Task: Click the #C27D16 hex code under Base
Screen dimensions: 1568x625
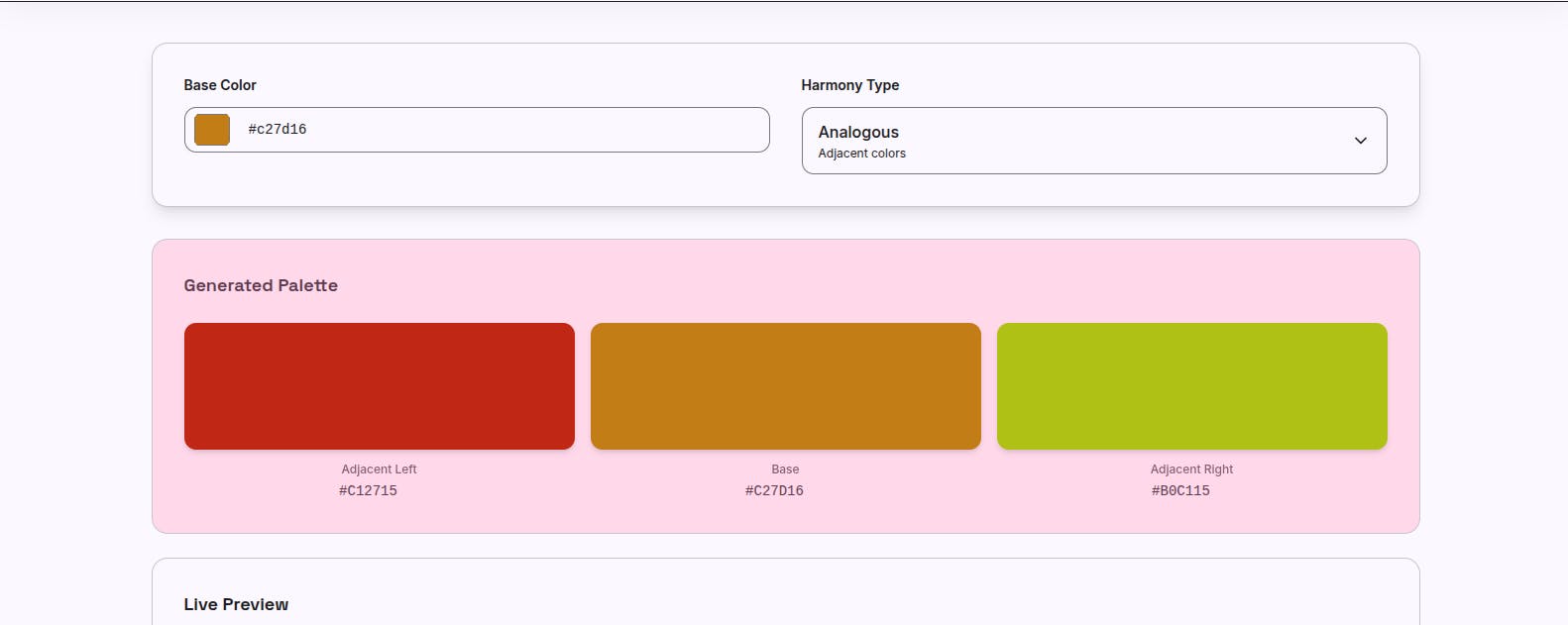Action: click(x=774, y=490)
